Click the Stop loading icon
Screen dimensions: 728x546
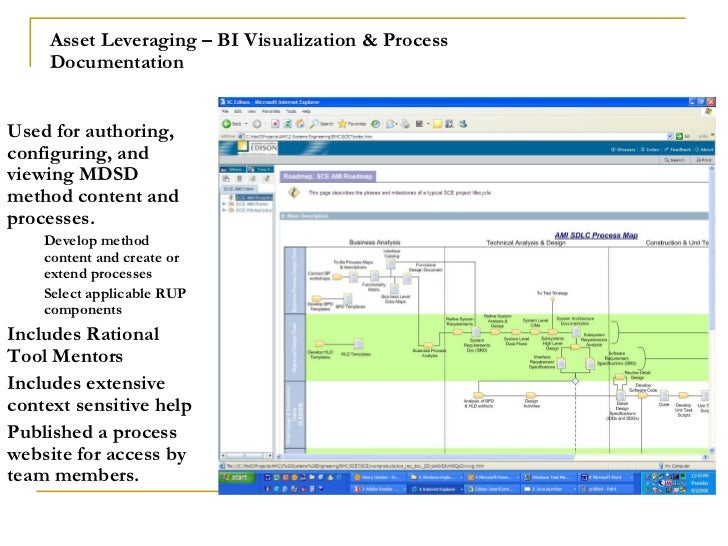point(275,124)
